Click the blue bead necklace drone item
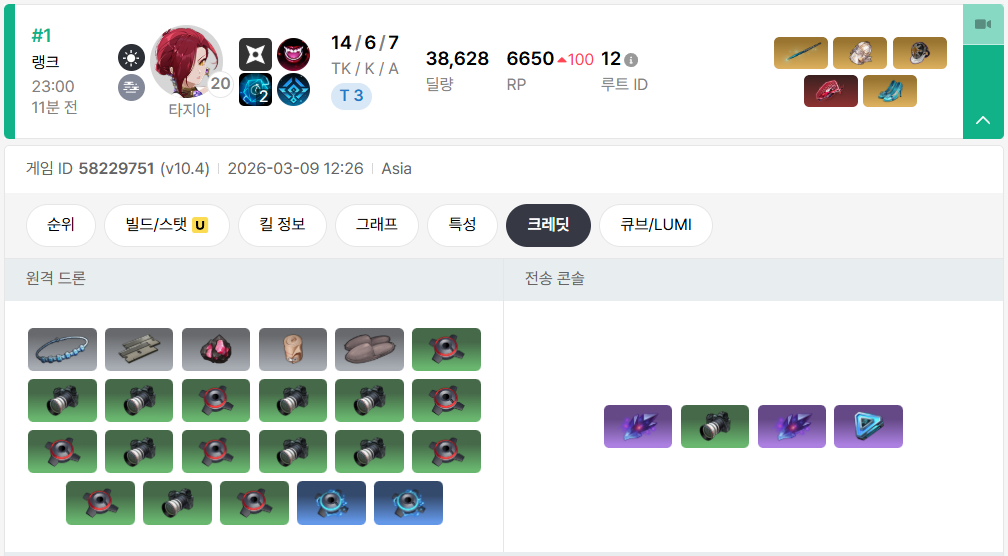 point(62,350)
